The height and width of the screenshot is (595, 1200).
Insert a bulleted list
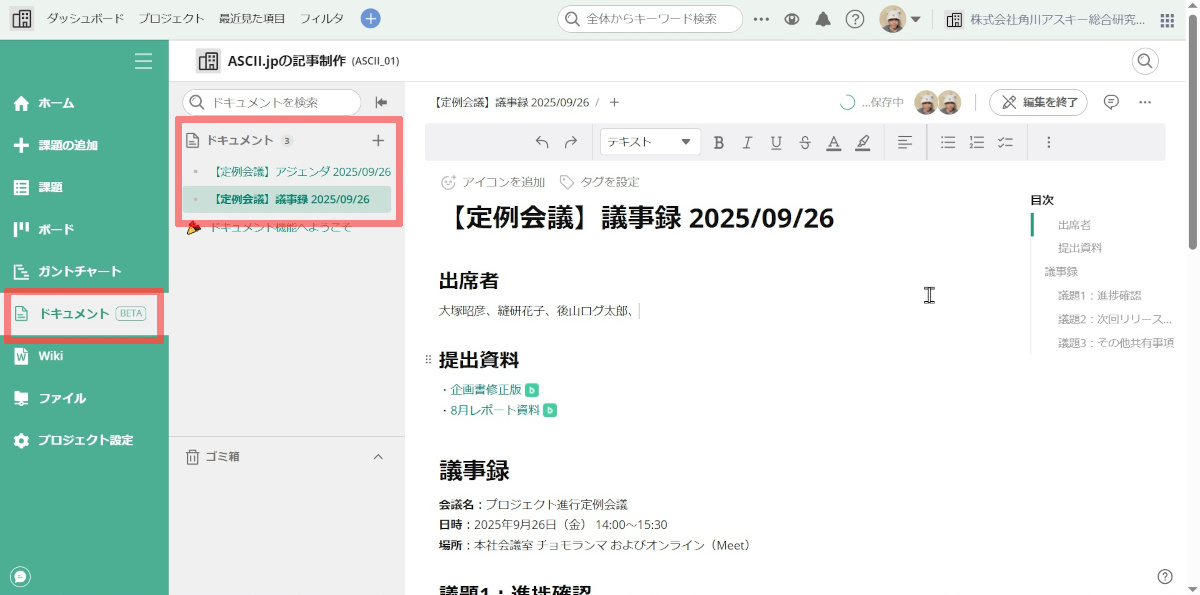tap(948, 142)
